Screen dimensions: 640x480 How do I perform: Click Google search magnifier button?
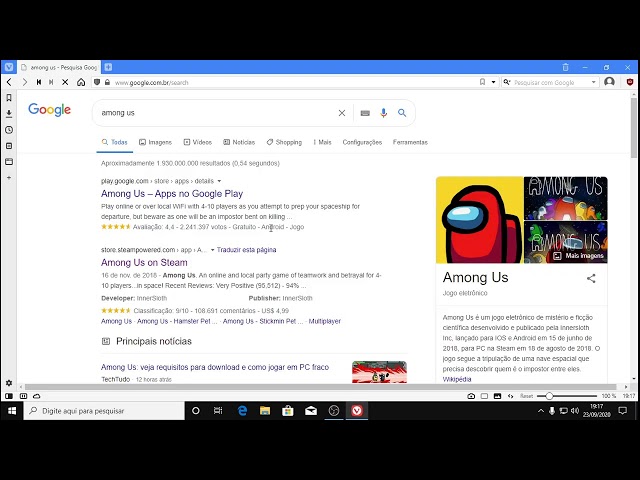point(402,113)
